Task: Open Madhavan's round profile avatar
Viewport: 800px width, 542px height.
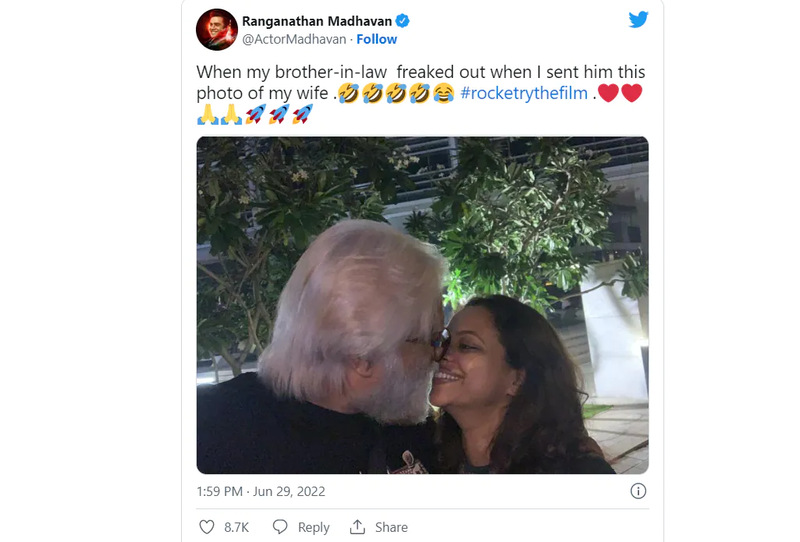Action: (x=217, y=30)
